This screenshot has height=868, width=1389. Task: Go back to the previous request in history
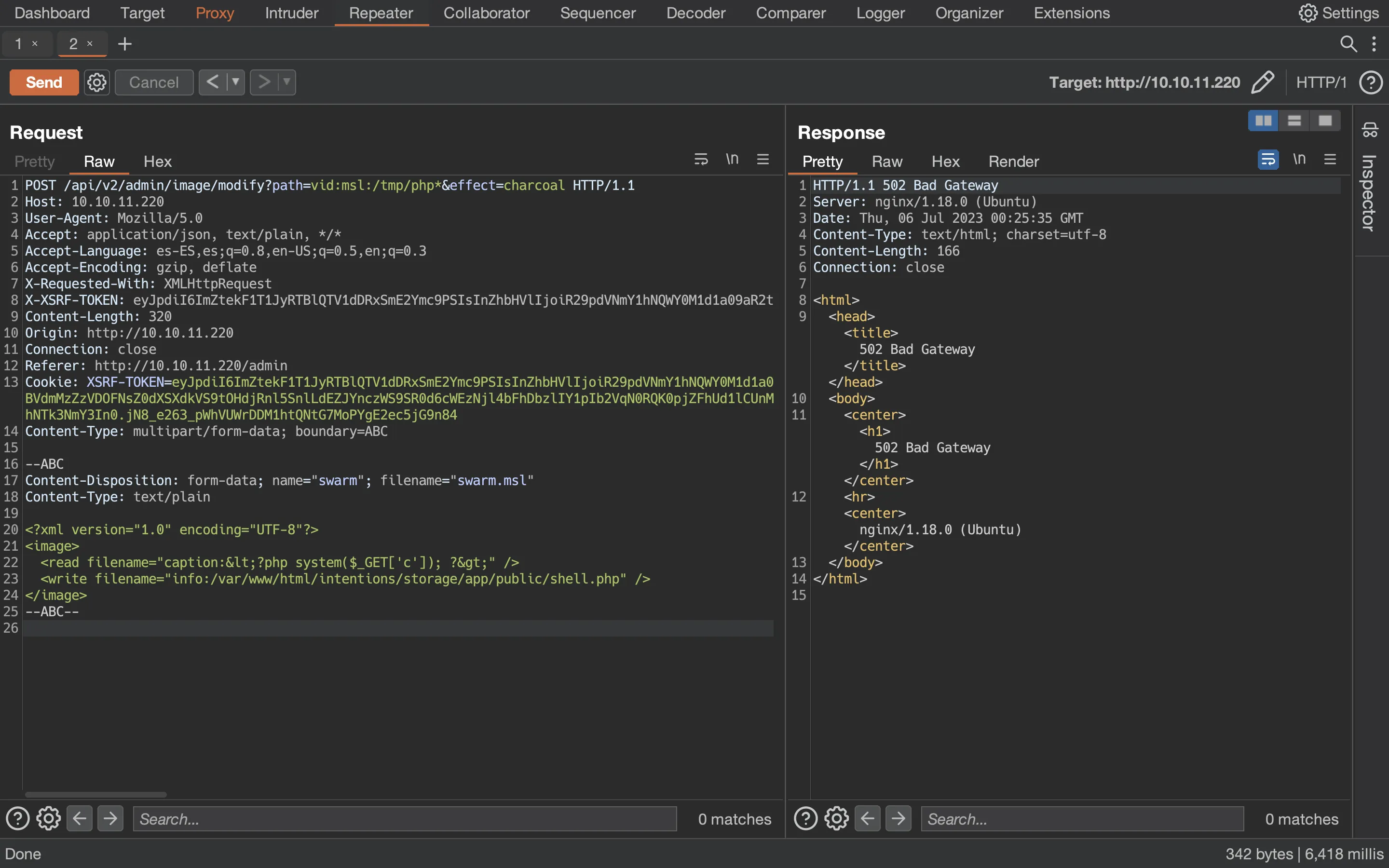(212, 82)
